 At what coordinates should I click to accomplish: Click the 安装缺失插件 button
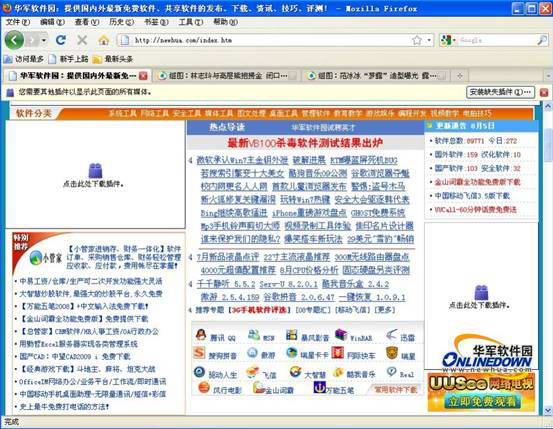click(500, 92)
